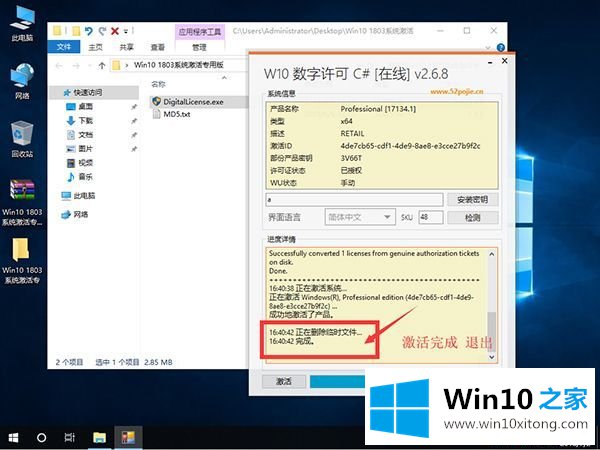Go forward in Explorer navigation
The height and width of the screenshot is (450, 600).
[x=76, y=65]
